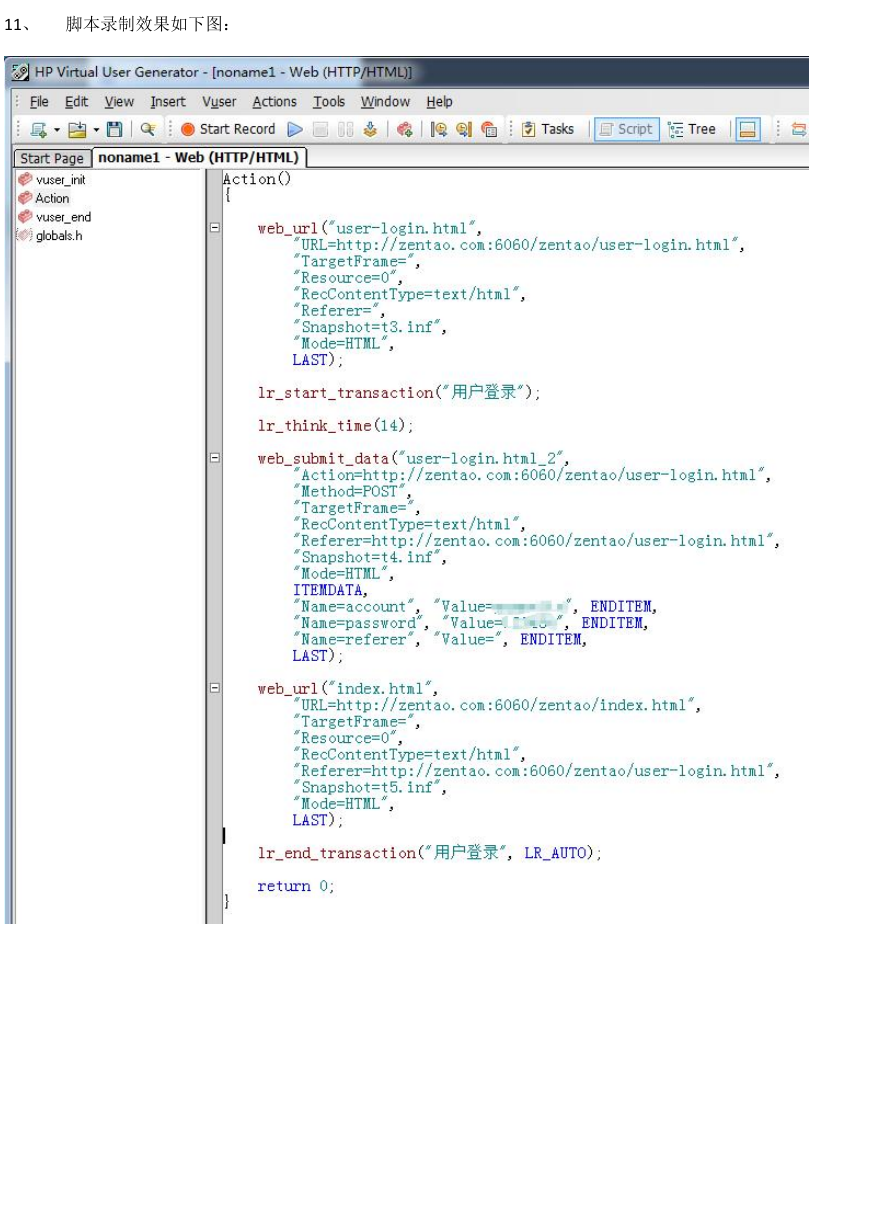Open globals.h in the script tree
The height and width of the screenshot is (1228, 869).
59,236
